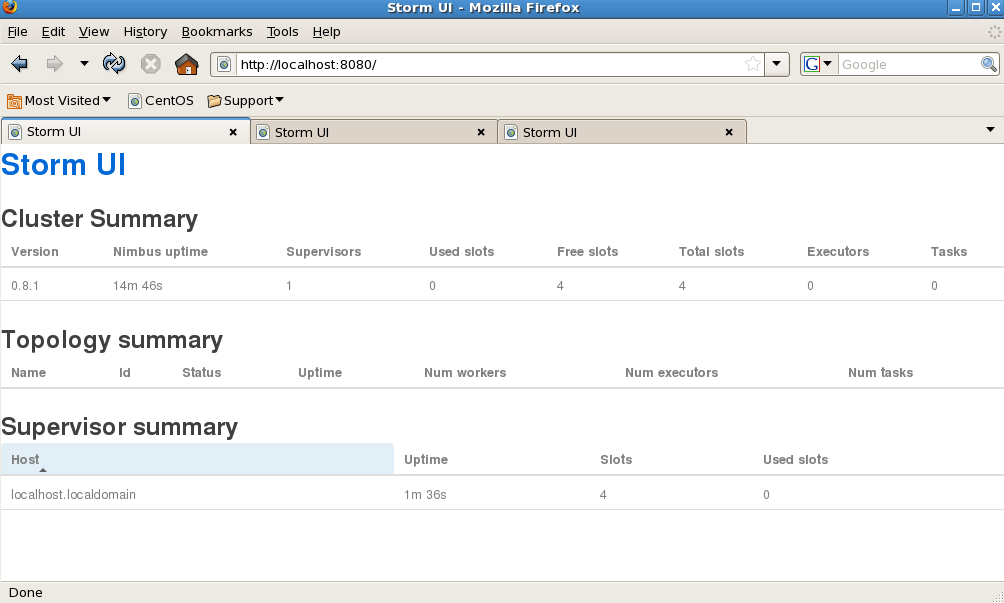Screen dimensions: 1004x603
Task: Open the Edit menu
Action: coord(53,31)
